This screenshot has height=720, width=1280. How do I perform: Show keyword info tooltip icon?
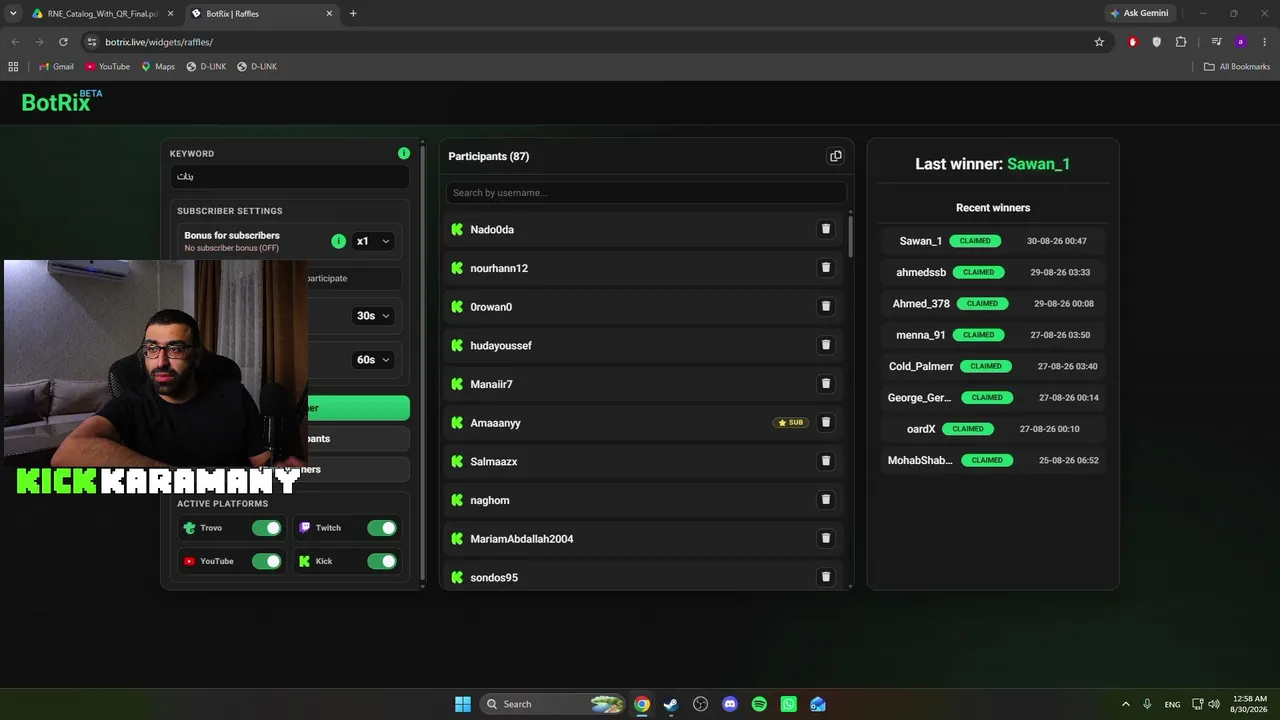(x=404, y=153)
